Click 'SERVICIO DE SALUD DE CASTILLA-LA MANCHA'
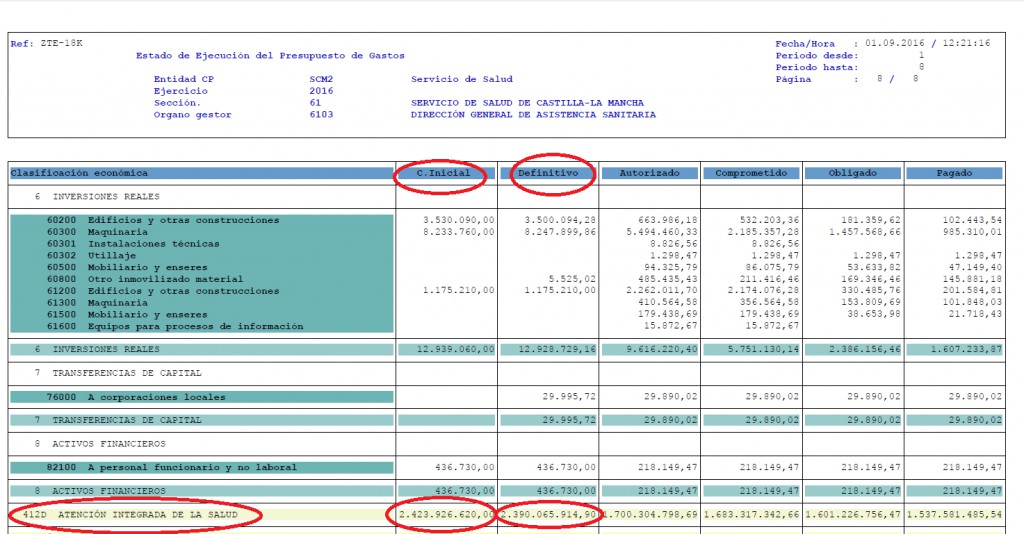The width and height of the screenshot is (1024, 534). tap(527, 102)
